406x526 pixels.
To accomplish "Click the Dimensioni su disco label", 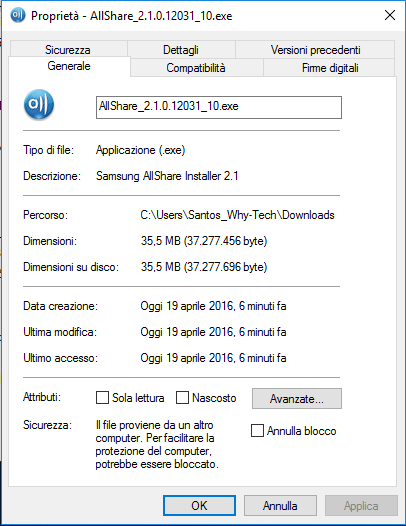I will [71, 267].
